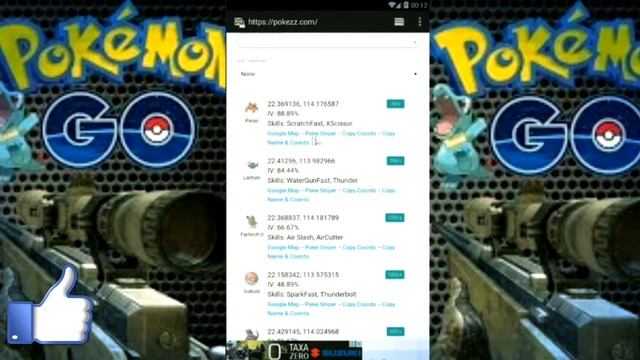This screenshot has height=360, width=640.
Task: Open Google Map link for Voltorb
Action: (x=283, y=304)
